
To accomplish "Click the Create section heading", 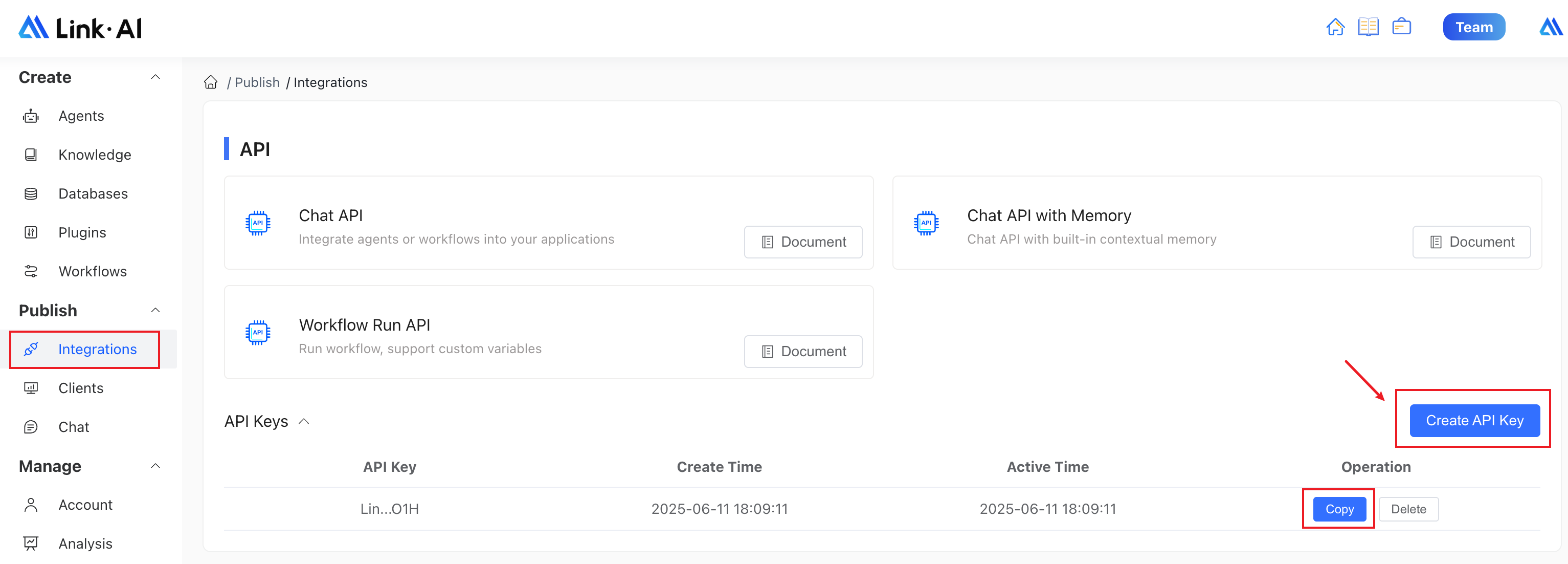I will [45, 77].
